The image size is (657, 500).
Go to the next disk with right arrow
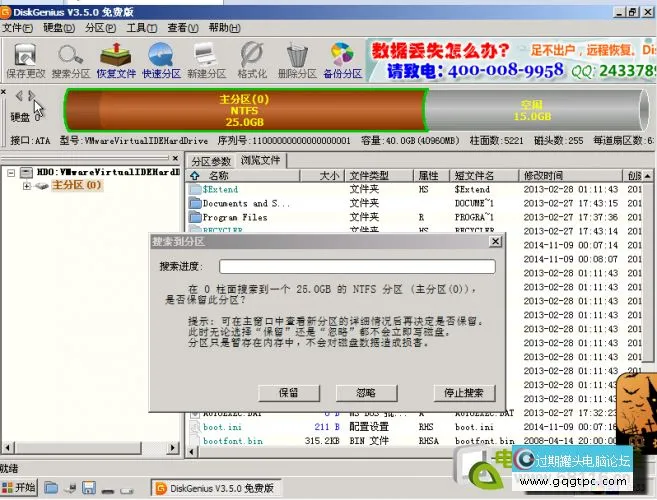point(31,96)
